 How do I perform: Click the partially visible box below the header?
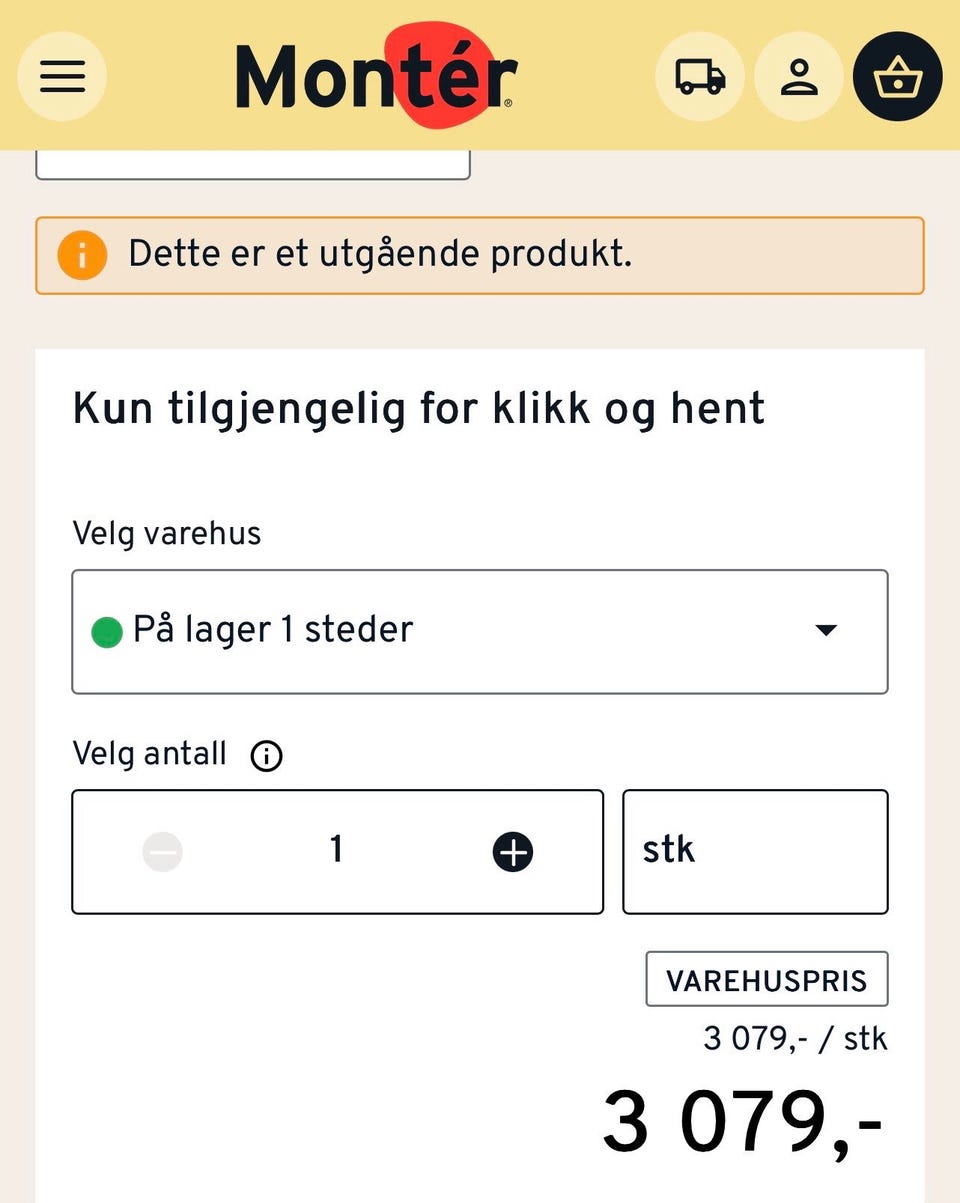pos(253,165)
